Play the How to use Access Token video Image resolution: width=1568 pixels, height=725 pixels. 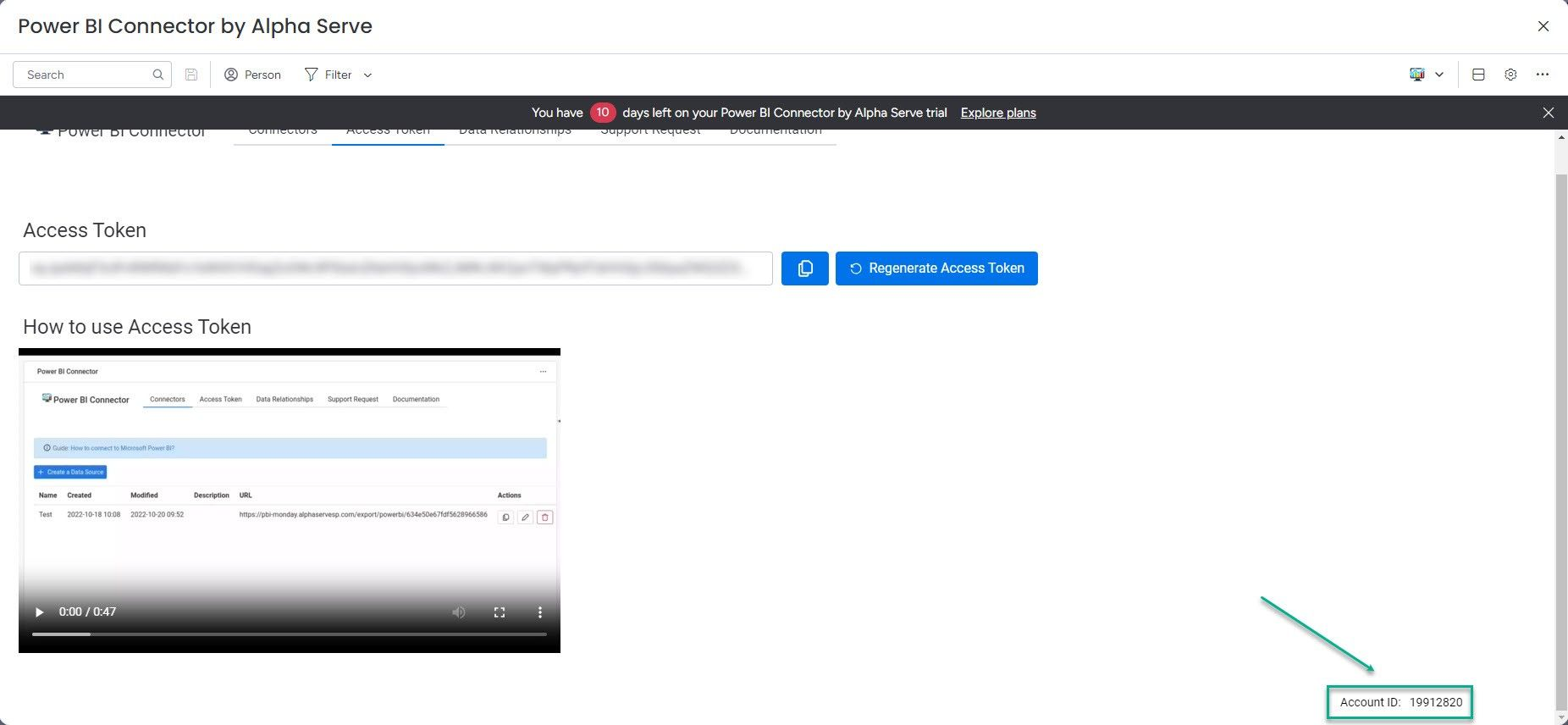[39, 612]
